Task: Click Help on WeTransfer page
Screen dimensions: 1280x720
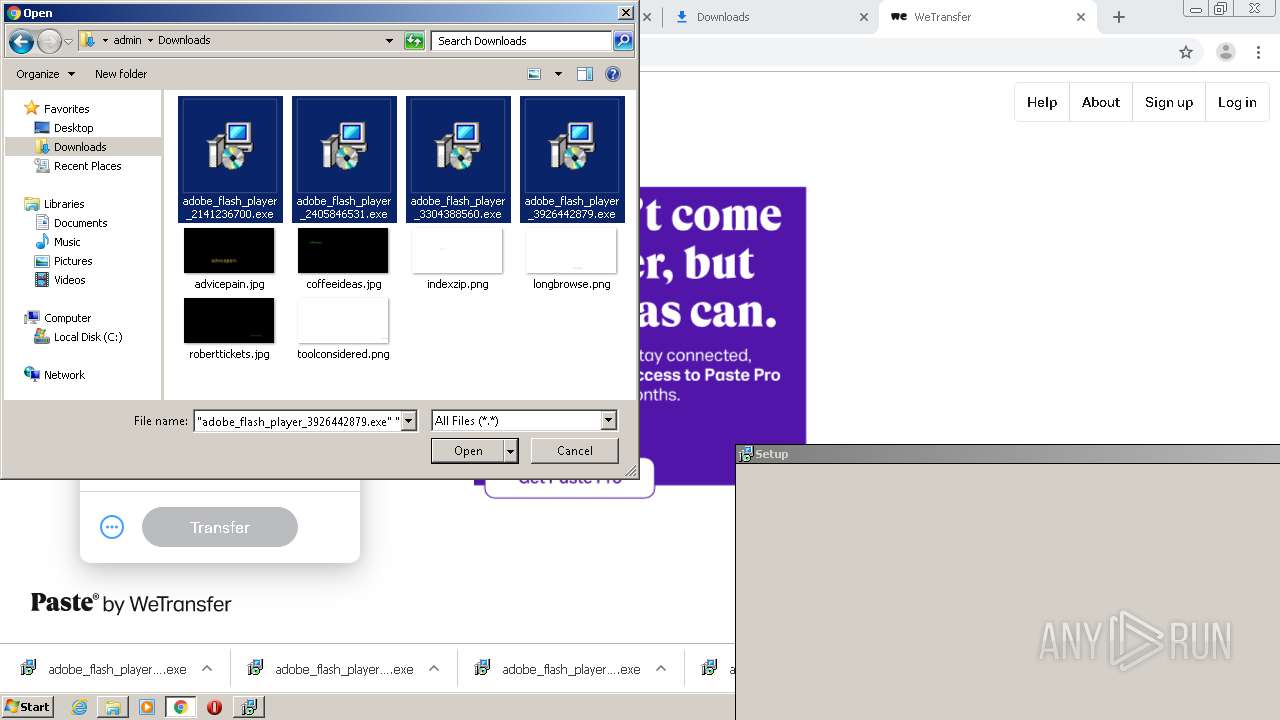Action: [x=1042, y=102]
